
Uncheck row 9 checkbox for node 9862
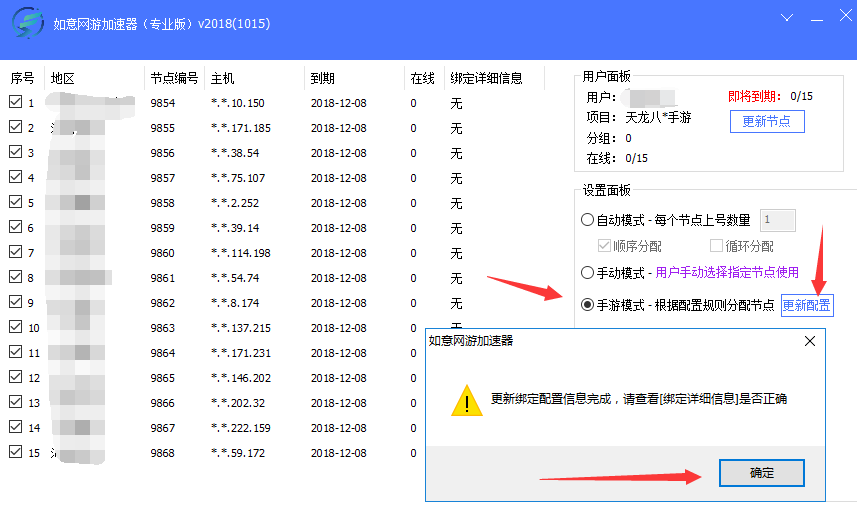16,302
